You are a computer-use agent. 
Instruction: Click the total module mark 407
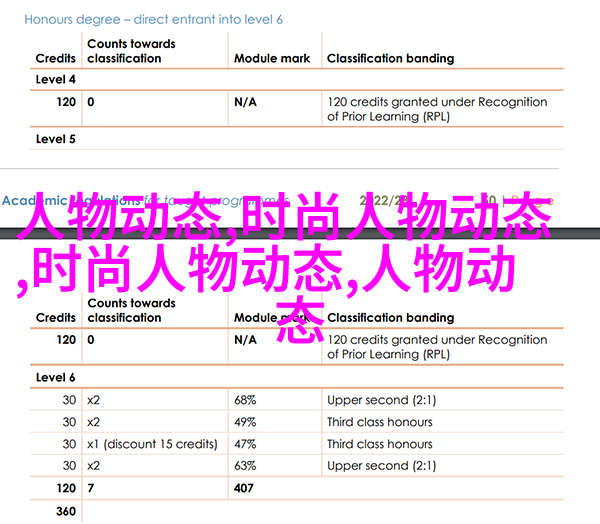(x=245, y=489)
